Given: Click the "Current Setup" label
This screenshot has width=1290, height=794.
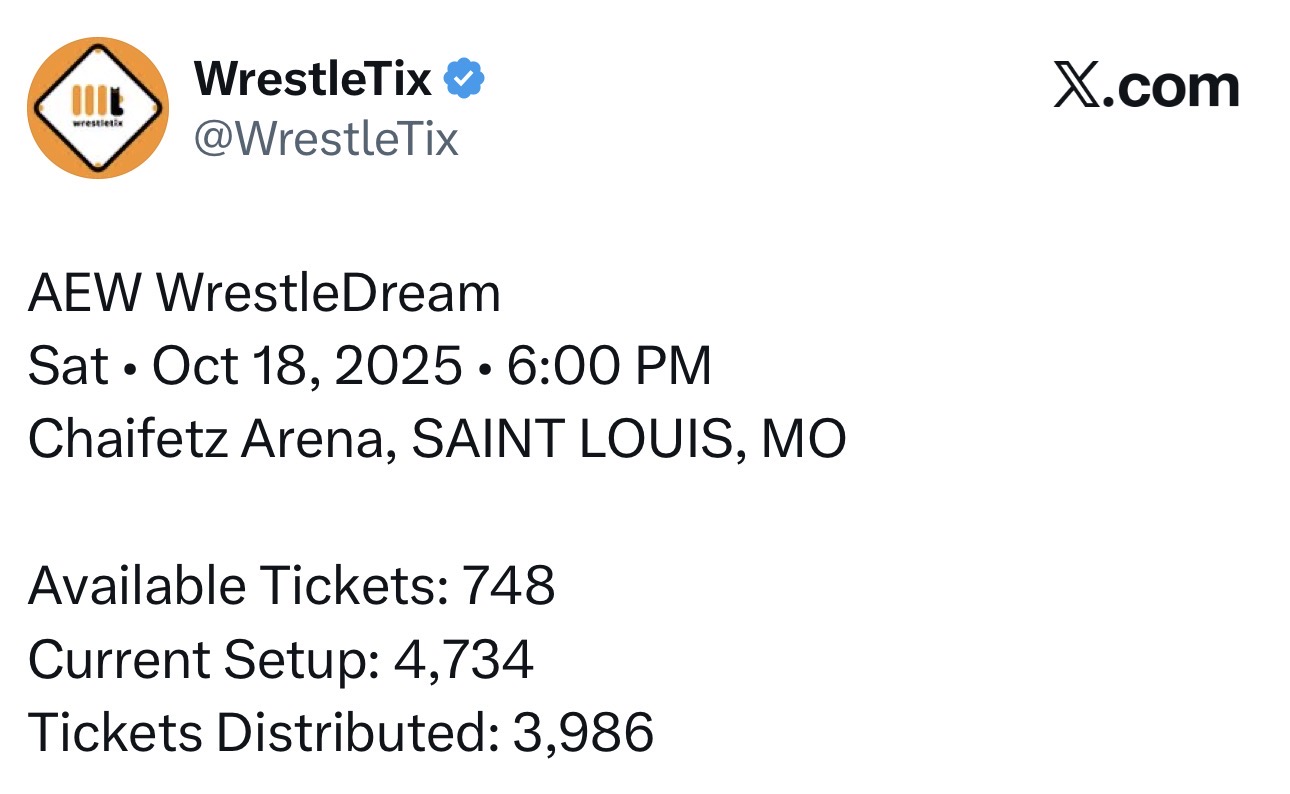Looking at the screenshot, I should (x=203, y=659).
